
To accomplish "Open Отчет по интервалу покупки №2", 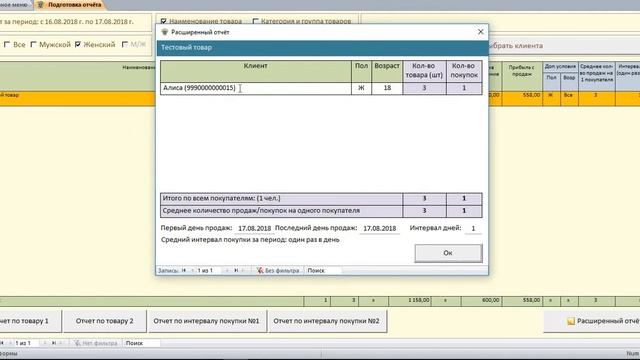I will click(327, 321).
